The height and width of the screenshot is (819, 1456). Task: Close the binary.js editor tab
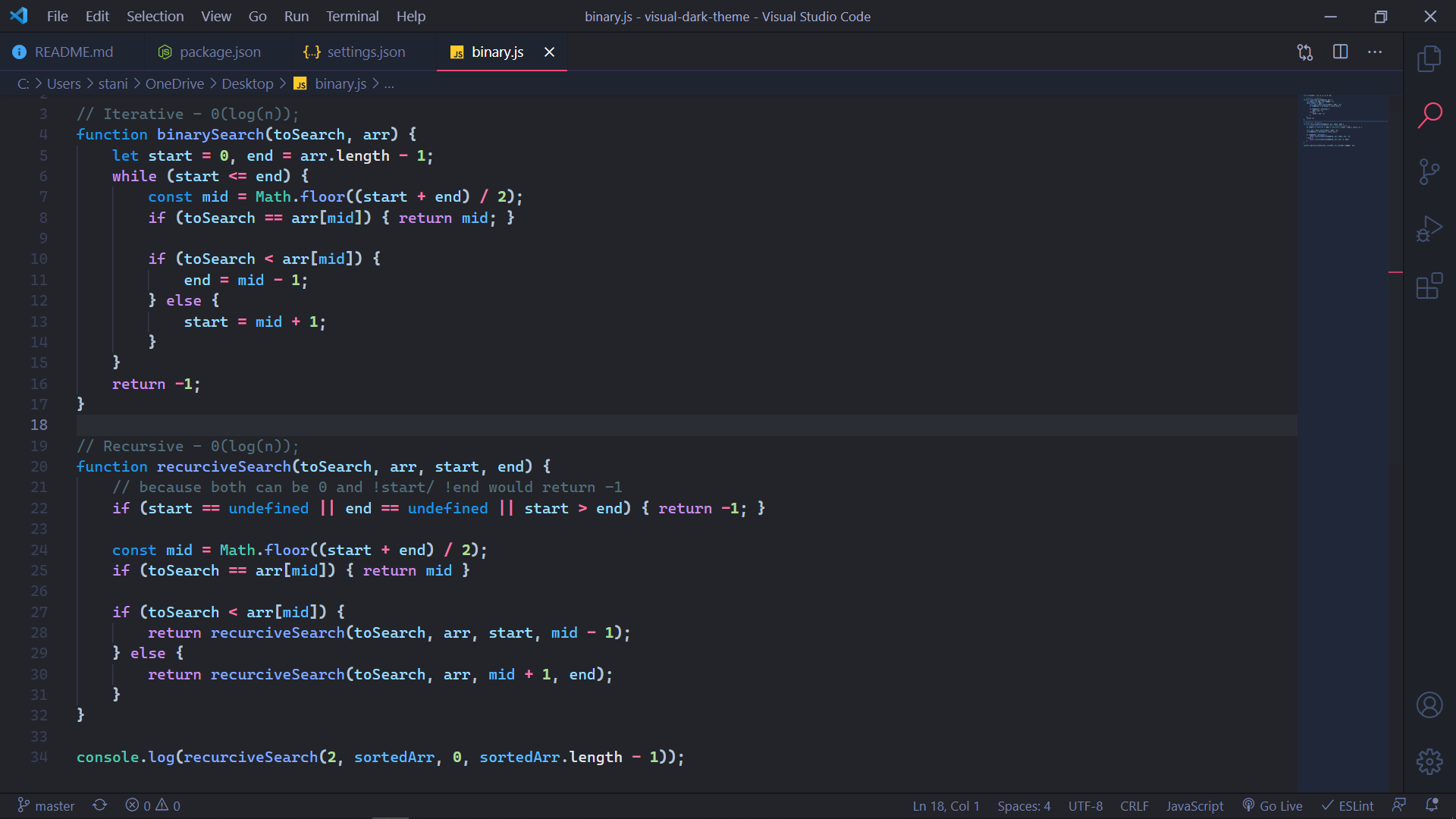click(x=549, y=52)
